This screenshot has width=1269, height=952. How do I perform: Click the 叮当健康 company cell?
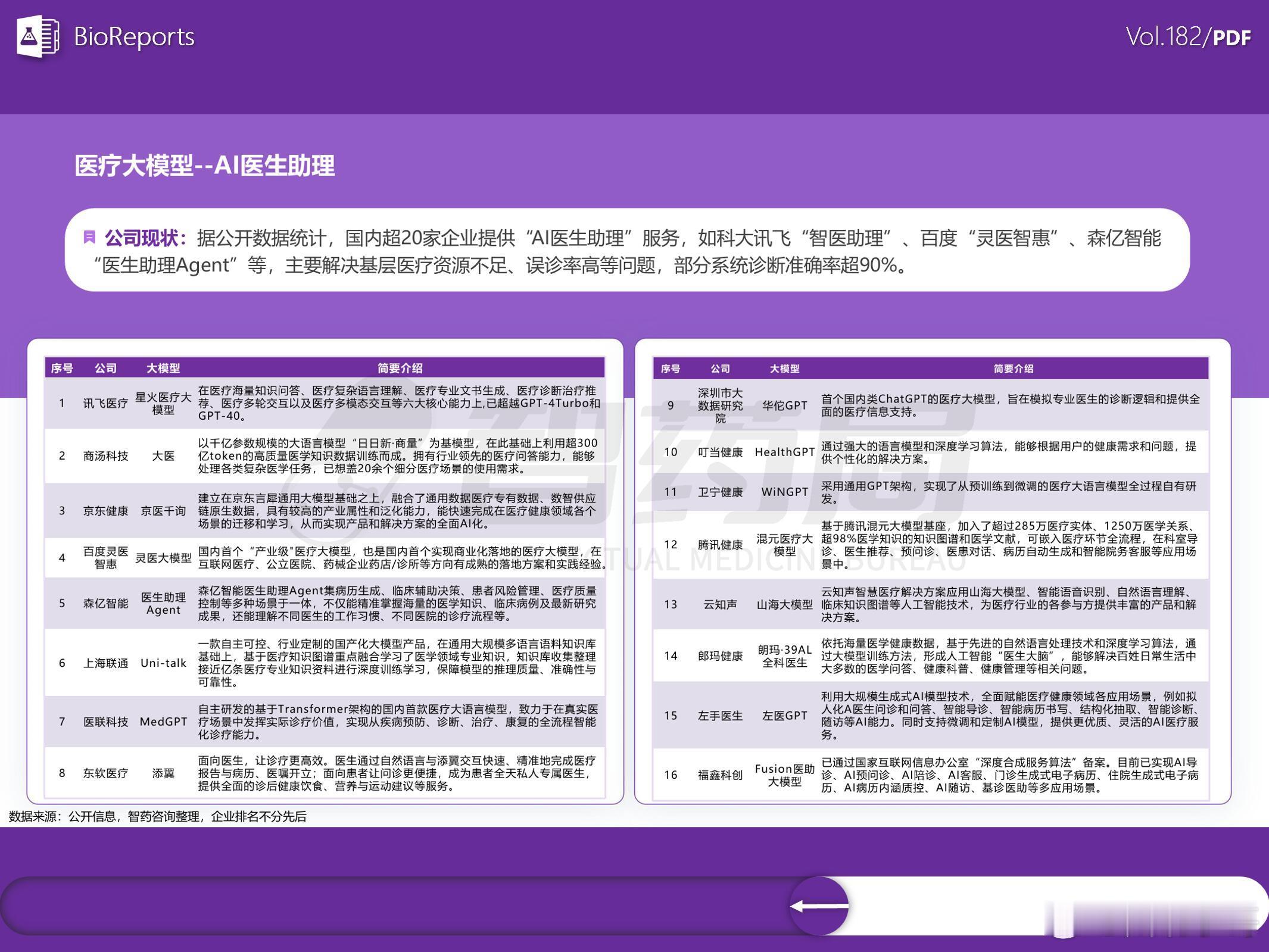[x=720, y=452]
